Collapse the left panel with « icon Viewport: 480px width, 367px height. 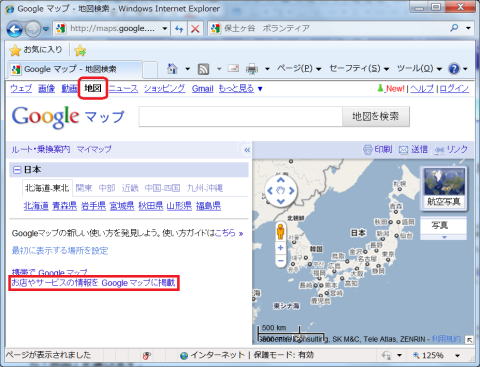pos(247,150)
